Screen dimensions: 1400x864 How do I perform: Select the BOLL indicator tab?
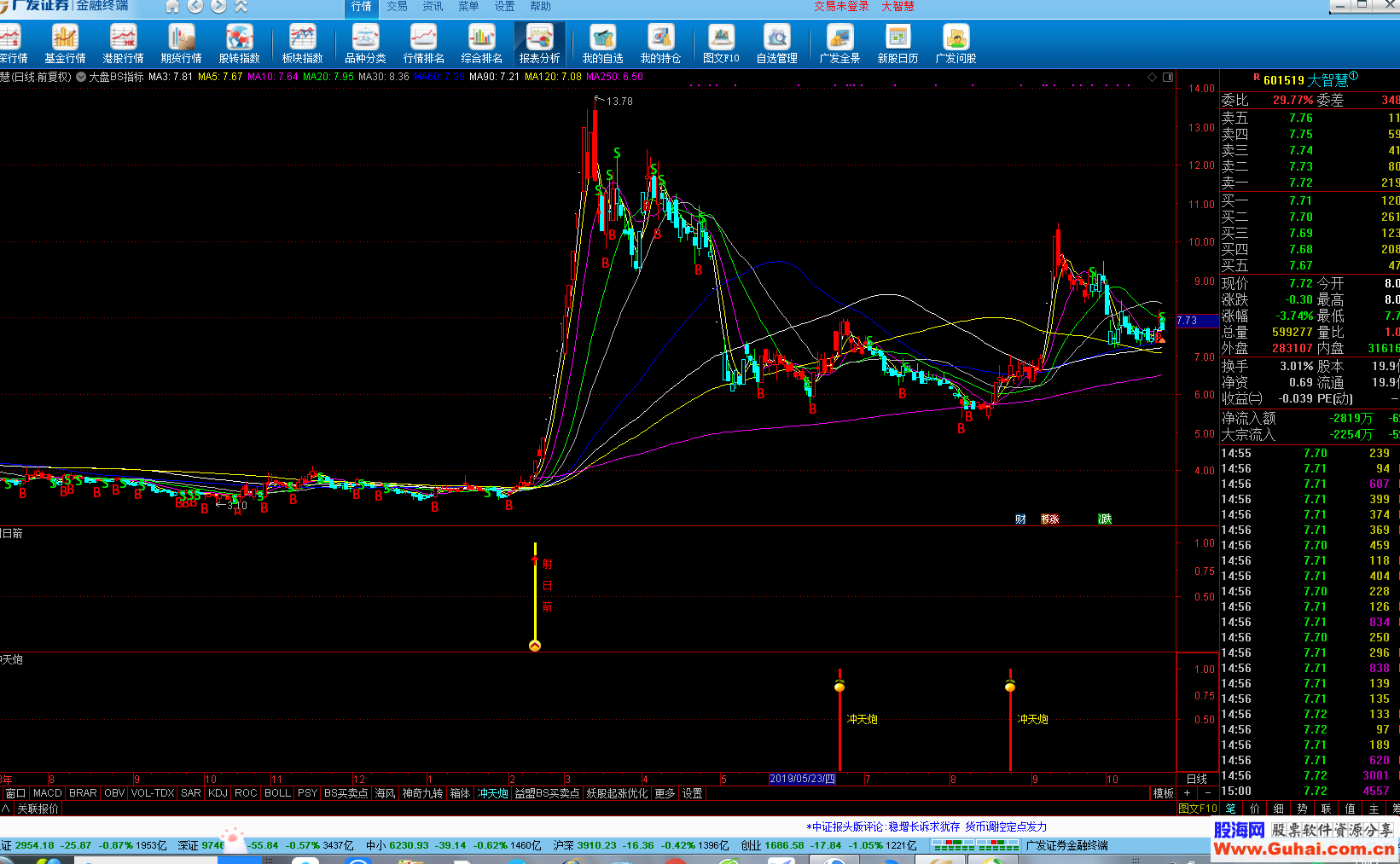point(277,793)
